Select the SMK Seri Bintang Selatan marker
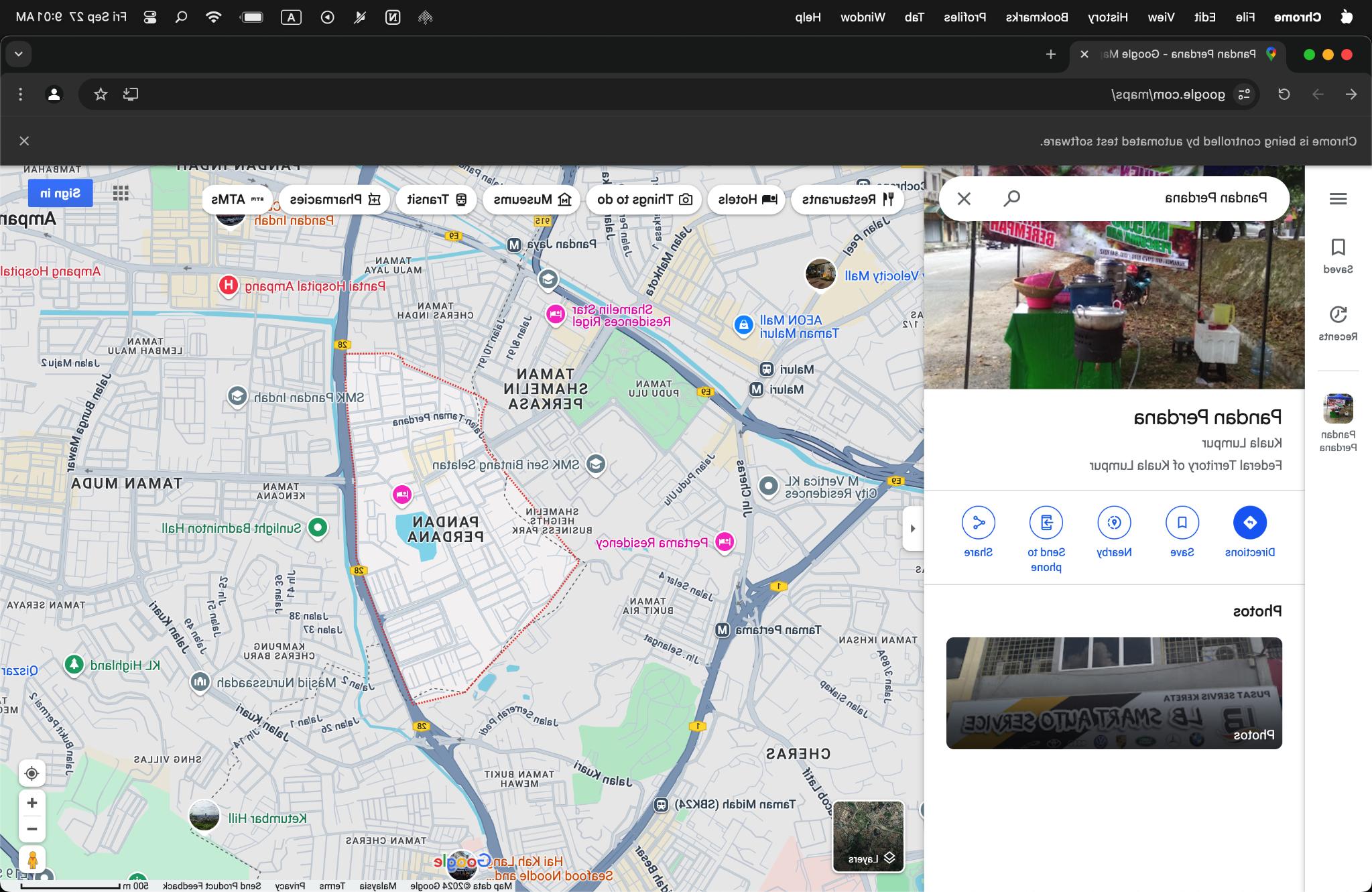The image size is (1372, 892). click(595, 464)
